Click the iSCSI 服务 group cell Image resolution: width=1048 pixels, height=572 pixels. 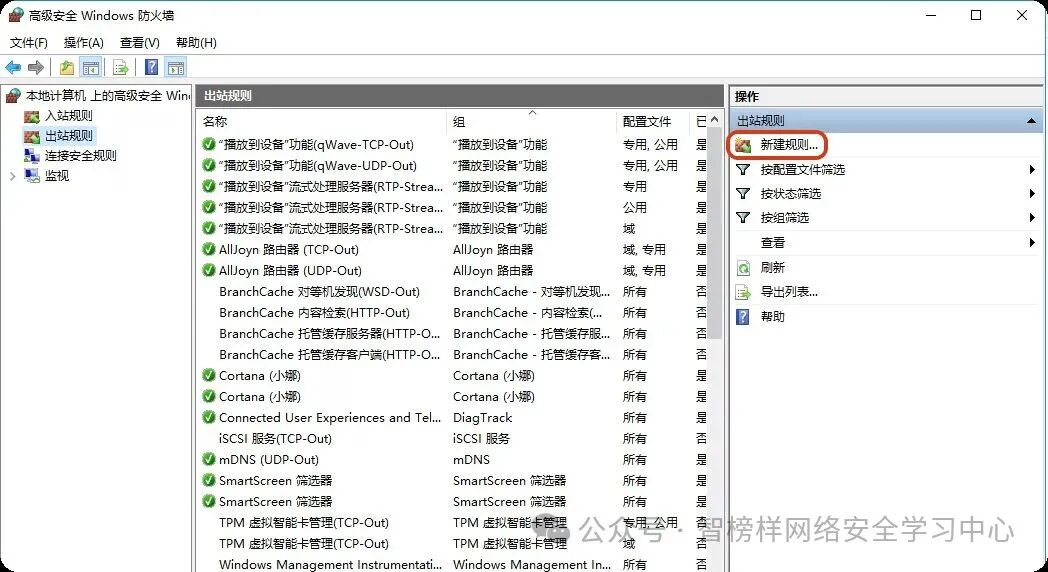481,439
